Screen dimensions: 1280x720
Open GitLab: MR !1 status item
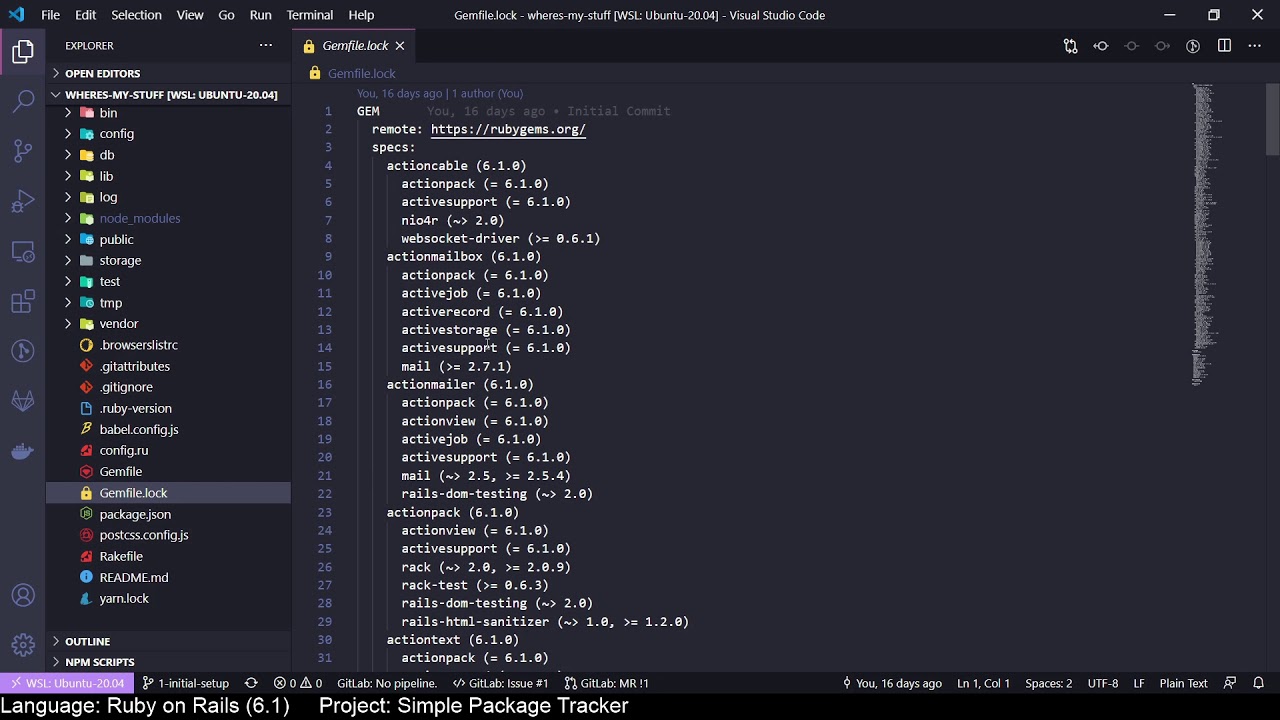[607, 683]
